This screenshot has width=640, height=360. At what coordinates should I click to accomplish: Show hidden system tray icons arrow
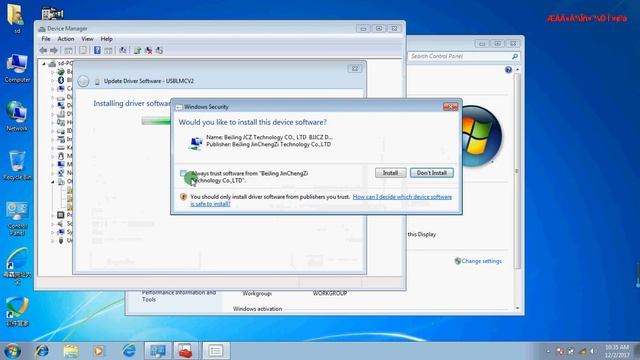point(548,351)
